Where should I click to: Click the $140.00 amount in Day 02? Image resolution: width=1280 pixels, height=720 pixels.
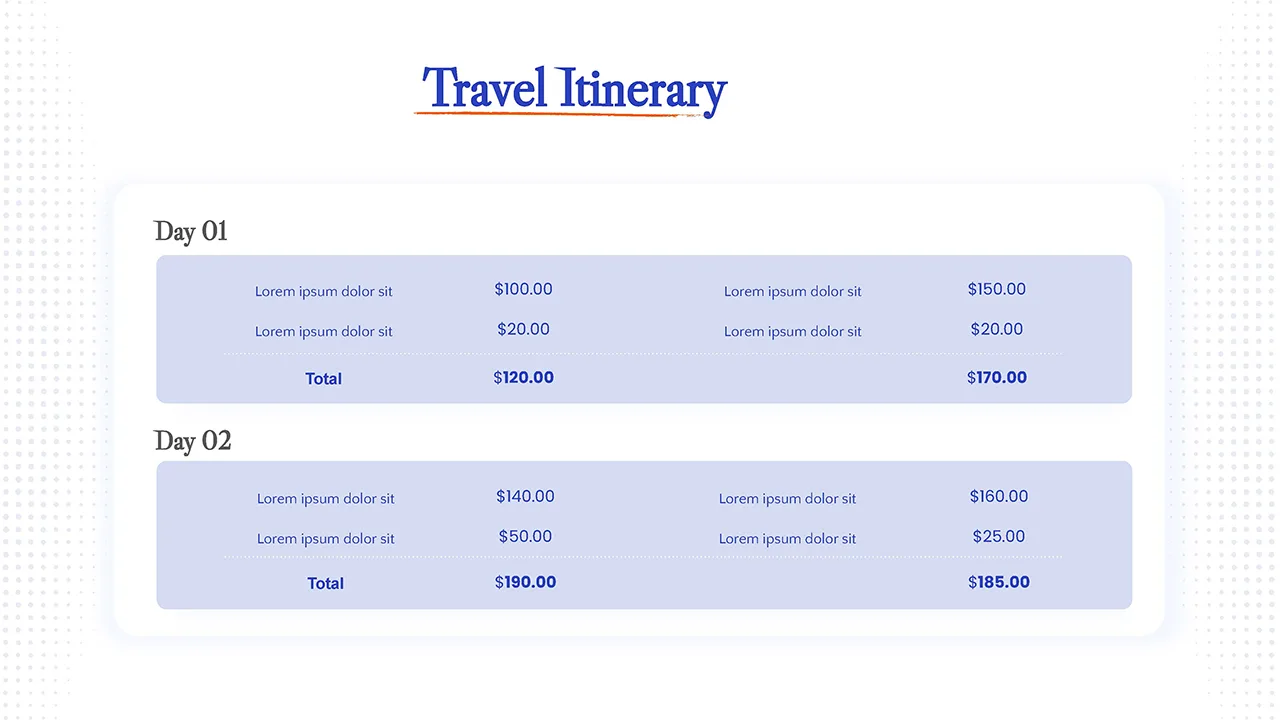pyautogui.click(x=525, y=496)
